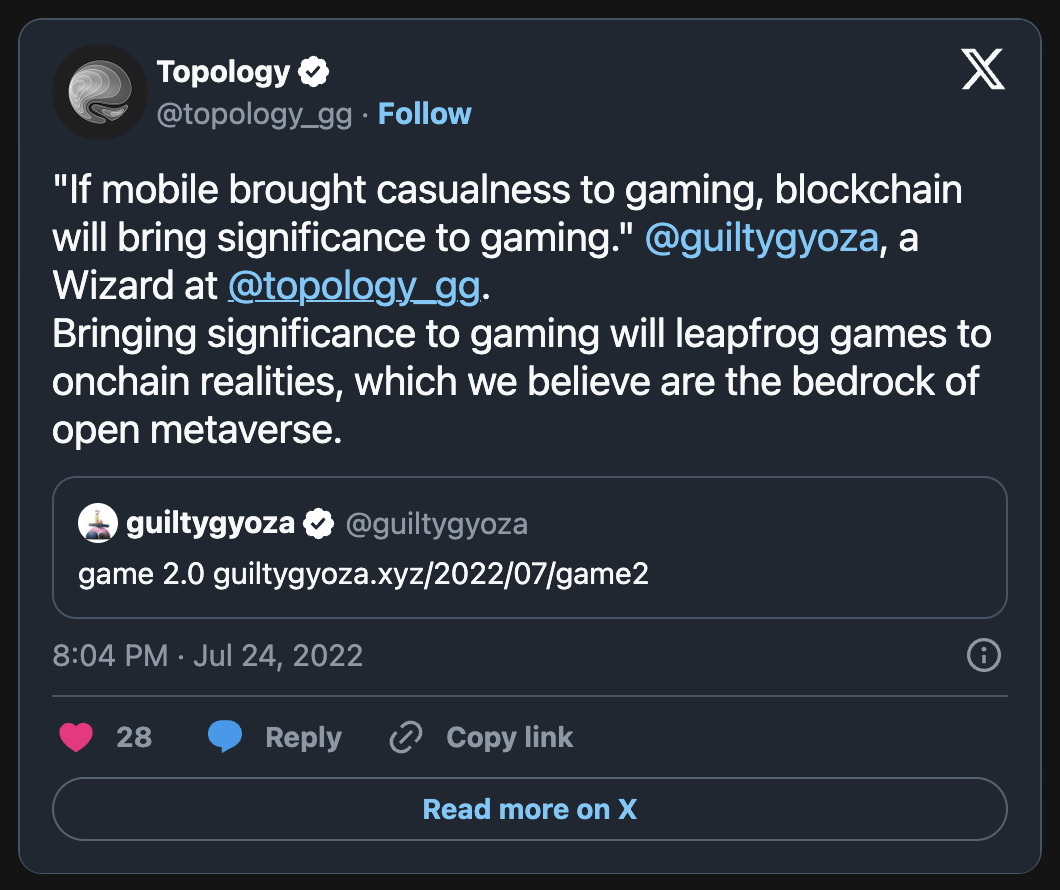Viewport: 1060px width, 890px height.
Task: Click Topology's verified badge
Action: 315,72
